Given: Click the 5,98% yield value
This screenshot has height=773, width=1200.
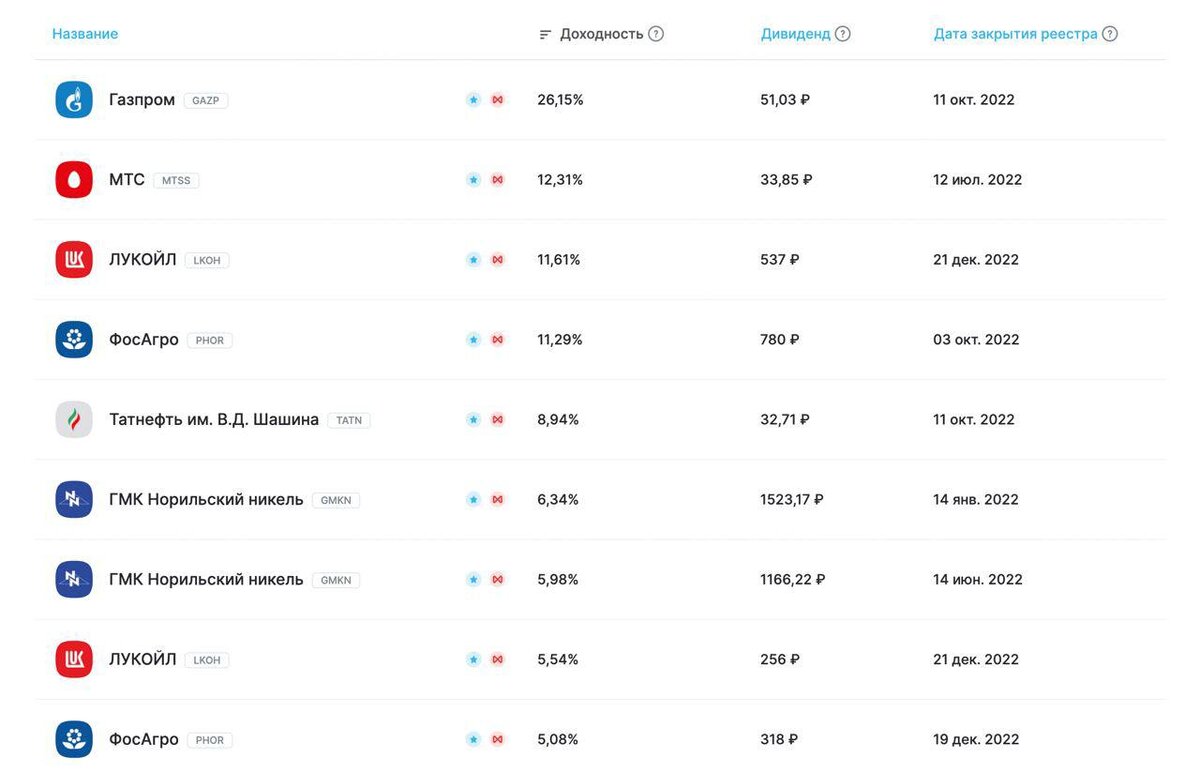Looking at the screenshot, I should pyautogui.click(x=558, y=580).
